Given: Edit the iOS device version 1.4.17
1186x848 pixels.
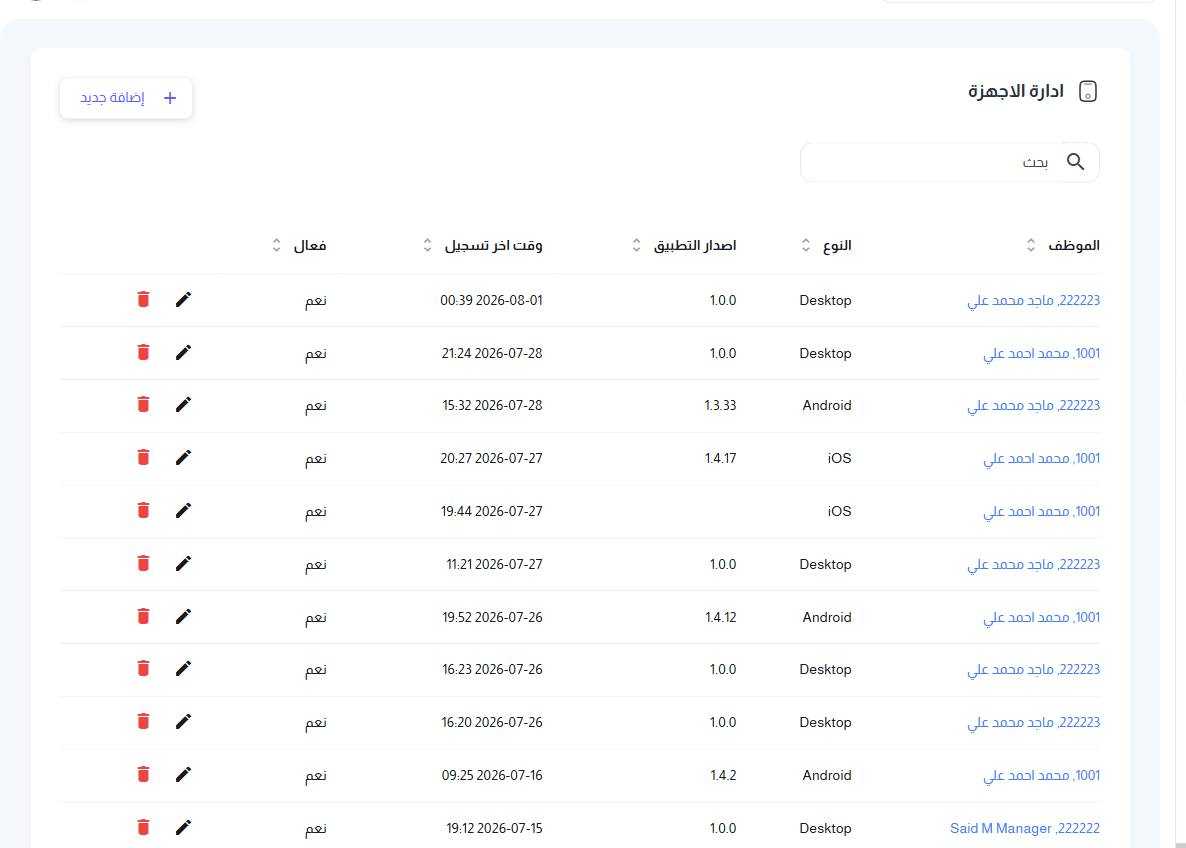Looking at the screenshot, I should pos(183,458).
